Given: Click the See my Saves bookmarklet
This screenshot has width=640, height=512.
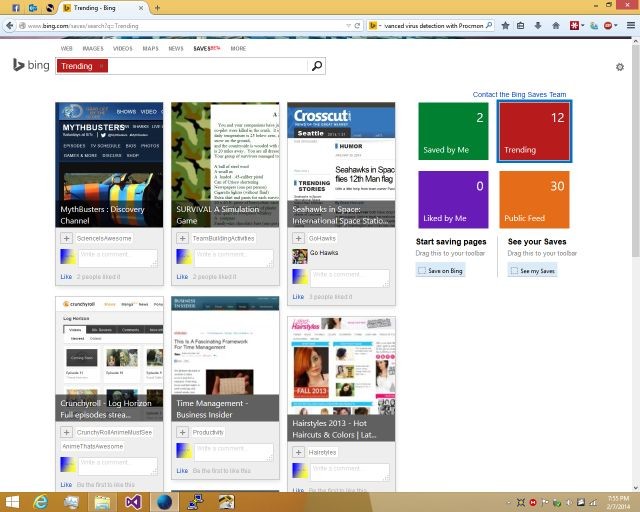Looking at the screenshot, I should (532, 270).
